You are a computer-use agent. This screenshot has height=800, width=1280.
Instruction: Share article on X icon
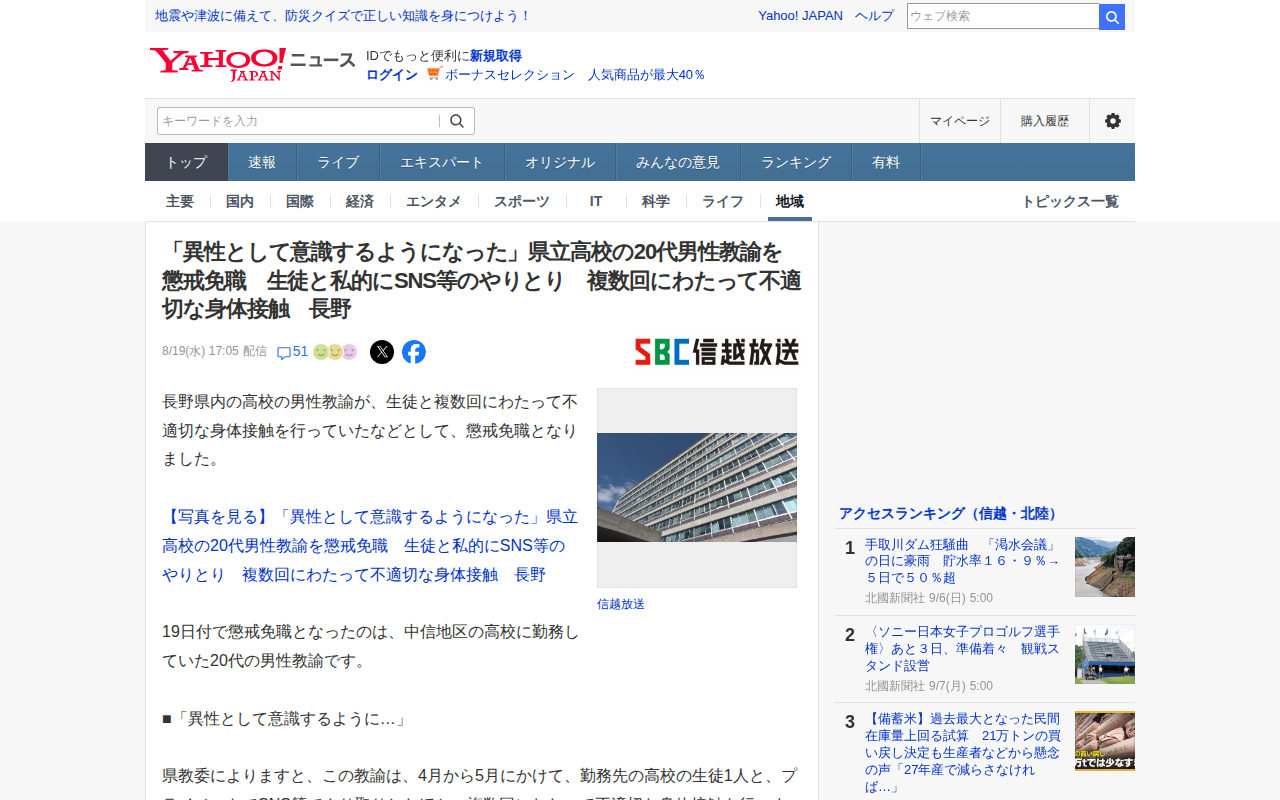[382, 352]
